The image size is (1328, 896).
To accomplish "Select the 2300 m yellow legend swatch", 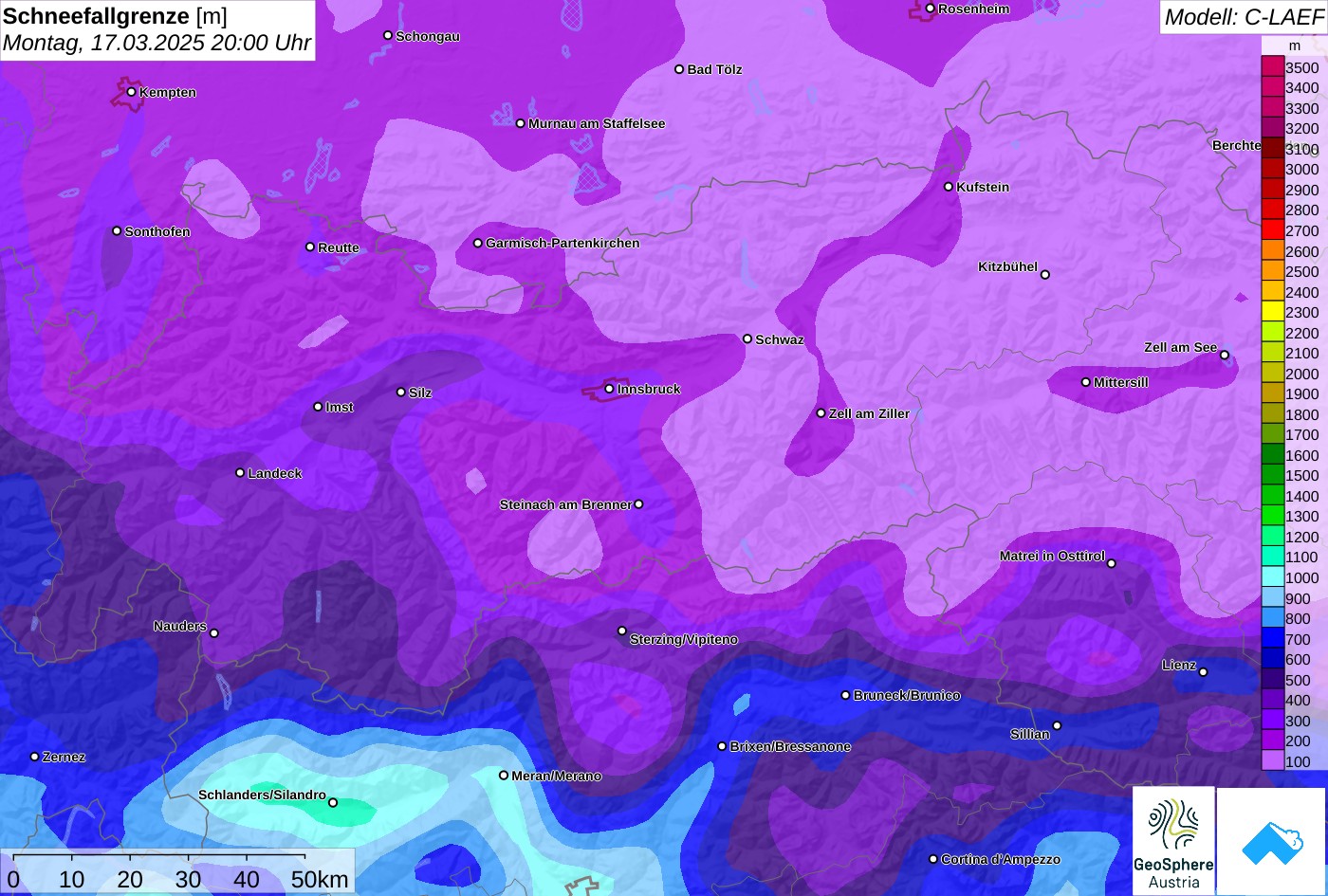I will pos(1272,311).
